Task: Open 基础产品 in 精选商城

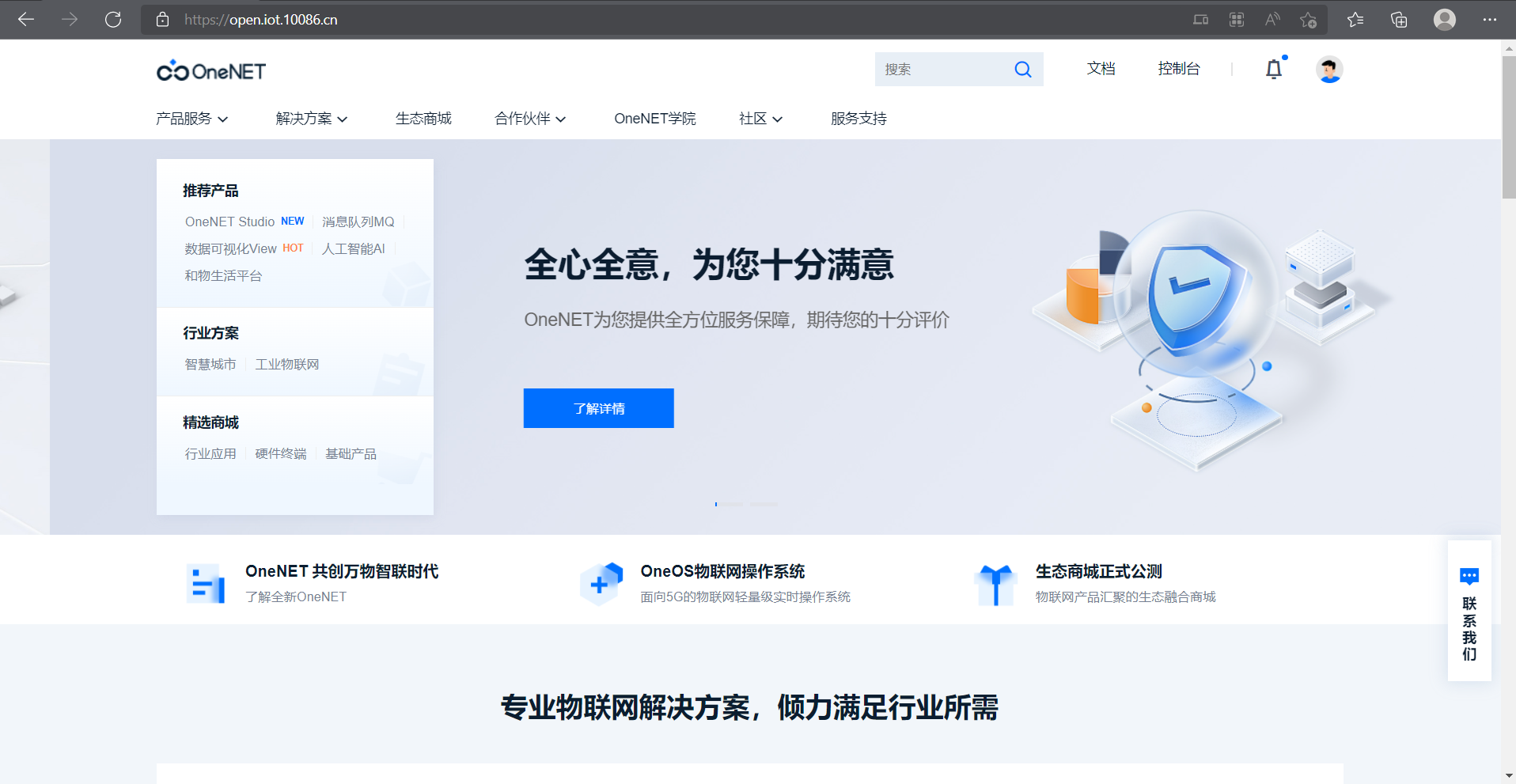Action: click(351, 453)
